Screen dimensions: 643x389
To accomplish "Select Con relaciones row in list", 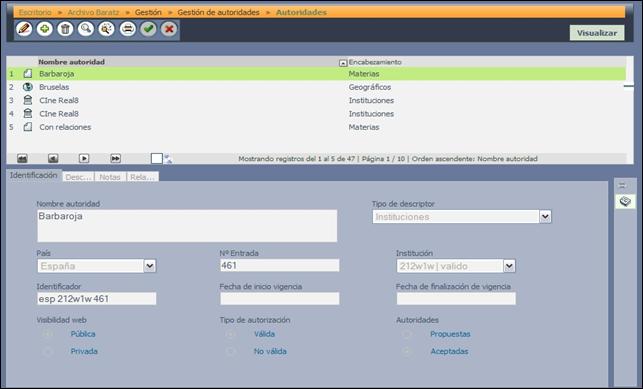I will pos(316,127).
